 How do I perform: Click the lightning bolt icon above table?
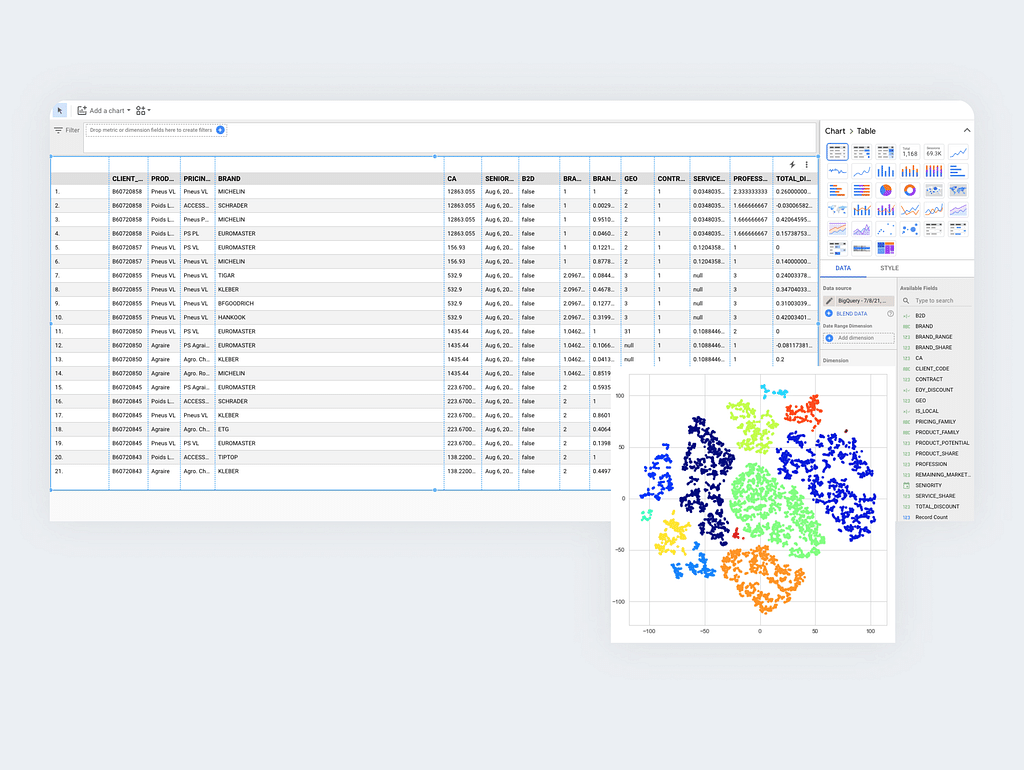click(792, 164)
